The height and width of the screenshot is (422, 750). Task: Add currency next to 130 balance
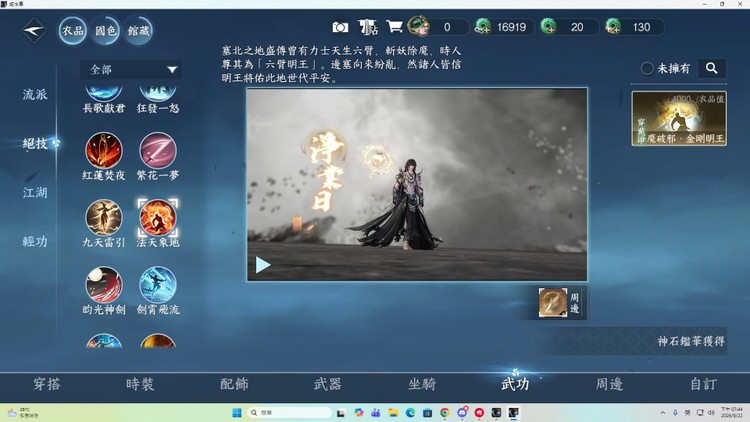613,27
